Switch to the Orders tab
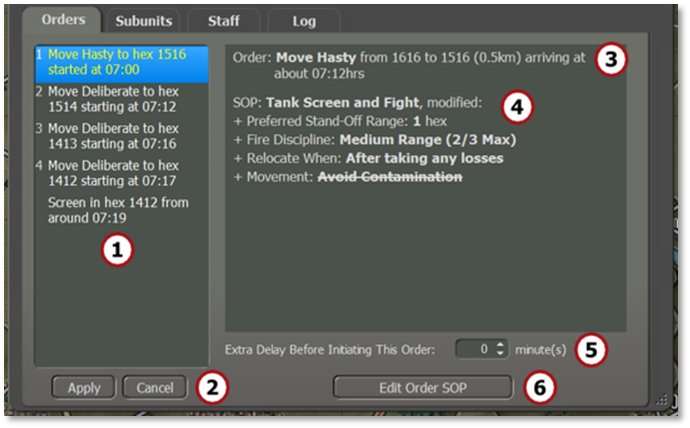 point(63,20)
